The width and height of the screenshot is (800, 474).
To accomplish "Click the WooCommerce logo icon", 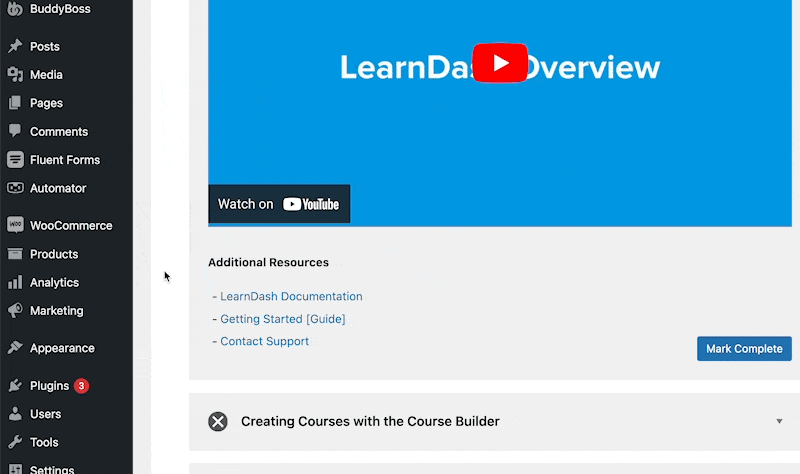I will tap(15, 225).
